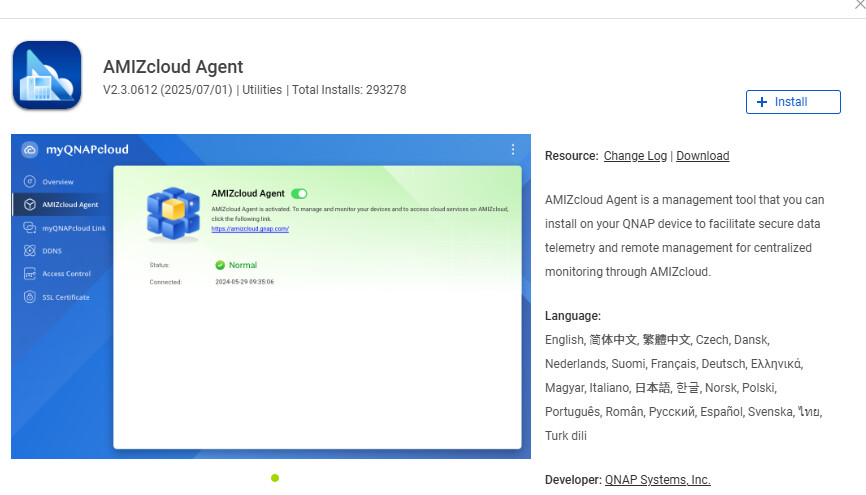Click the AMIZcloud Agent title heading

(x=173, y=67)
